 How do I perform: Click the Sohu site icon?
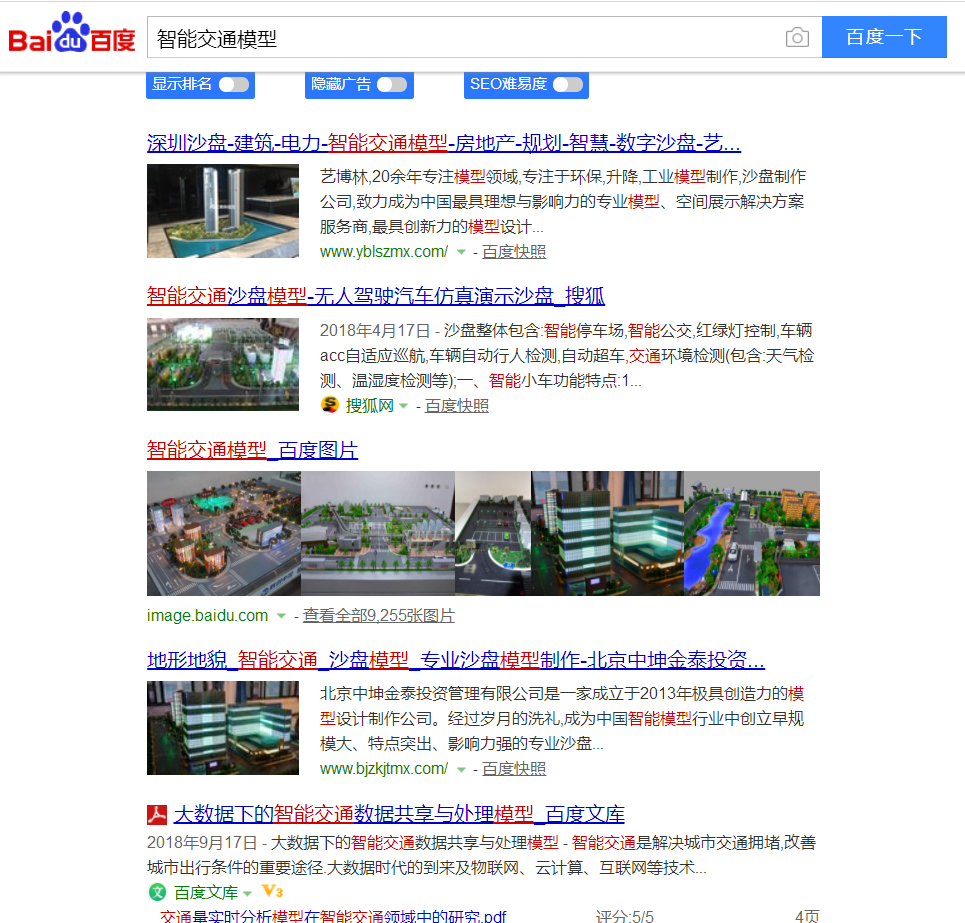(330, 405)
